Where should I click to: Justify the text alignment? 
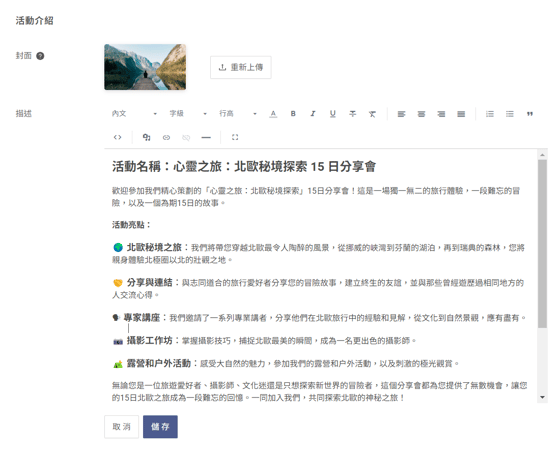pyautogui.click(x=461, y=114)
